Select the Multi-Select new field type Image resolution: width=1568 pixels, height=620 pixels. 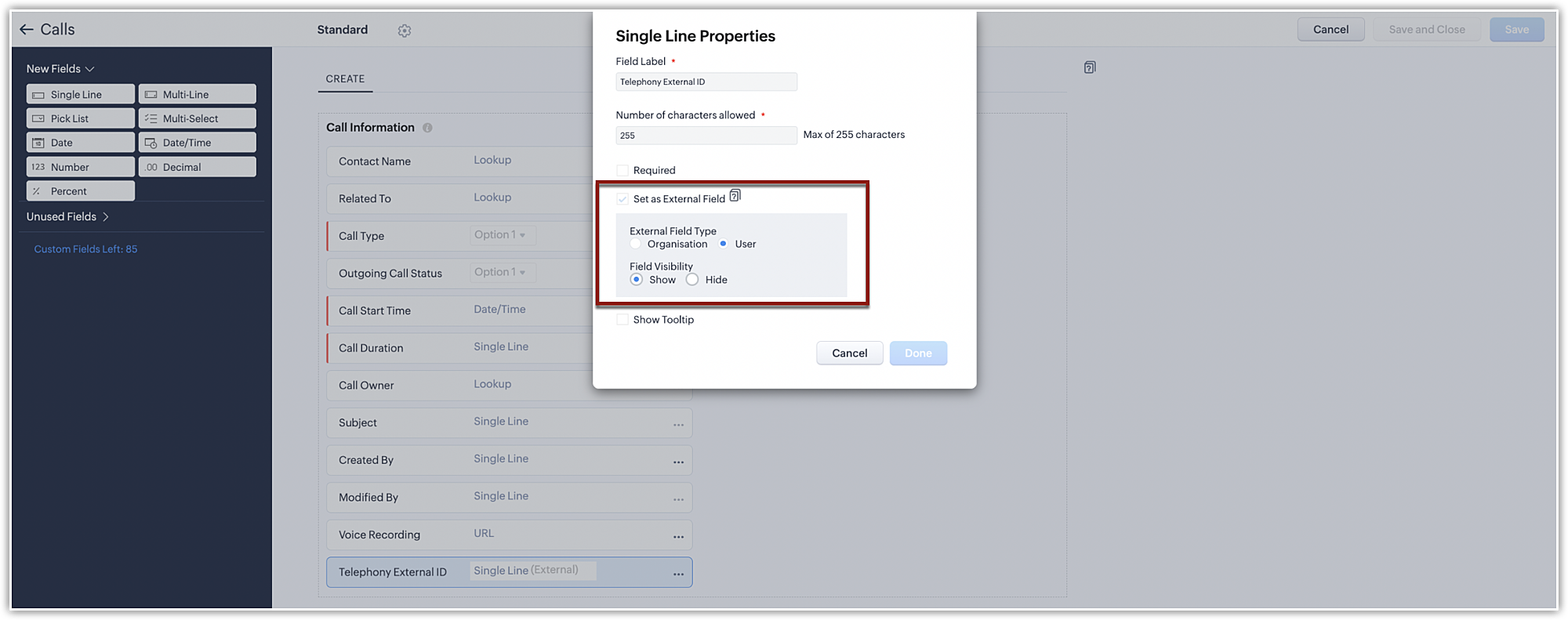(x=198, y=118)
